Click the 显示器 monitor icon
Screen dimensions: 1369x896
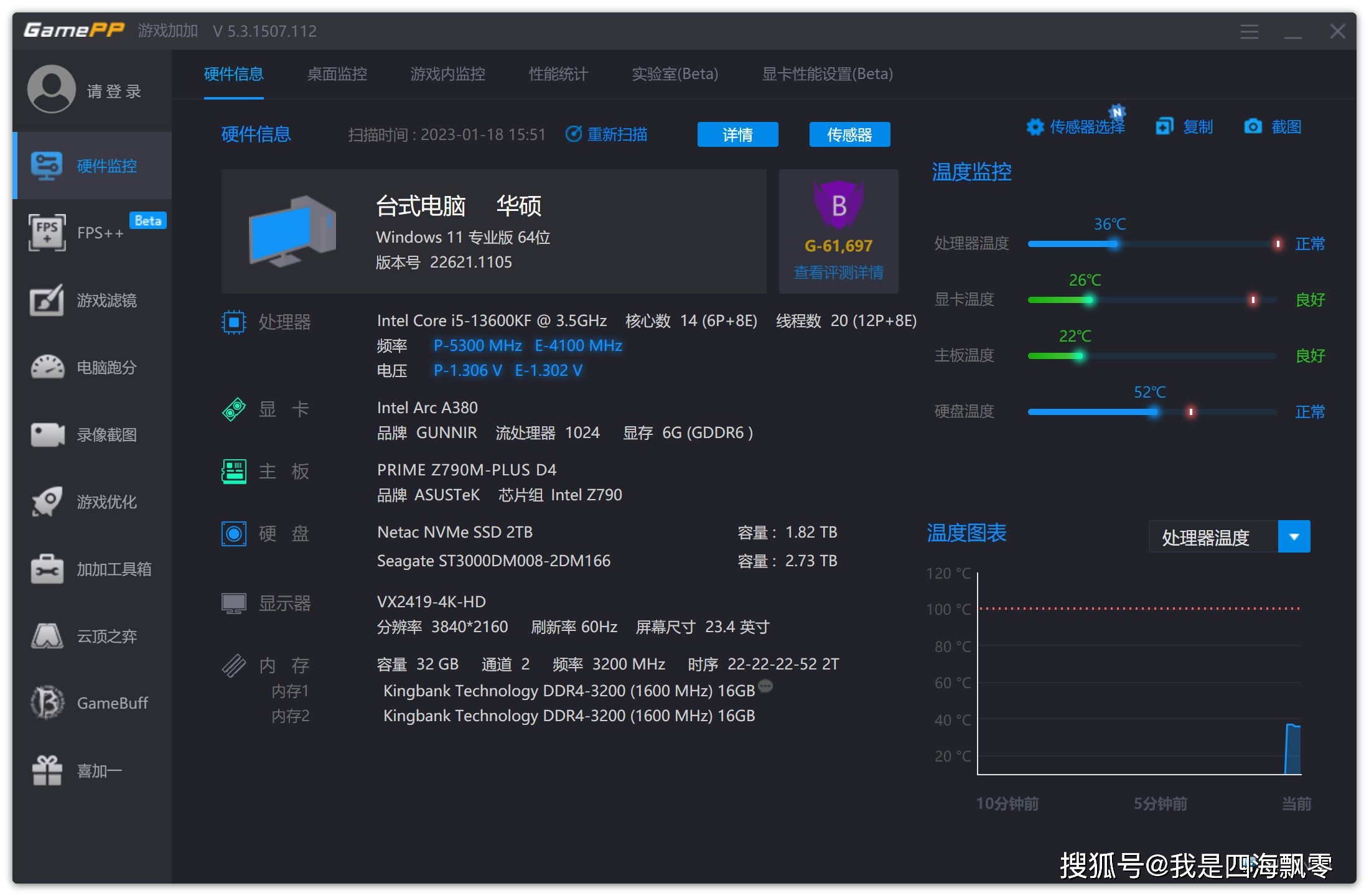(234, 603)
